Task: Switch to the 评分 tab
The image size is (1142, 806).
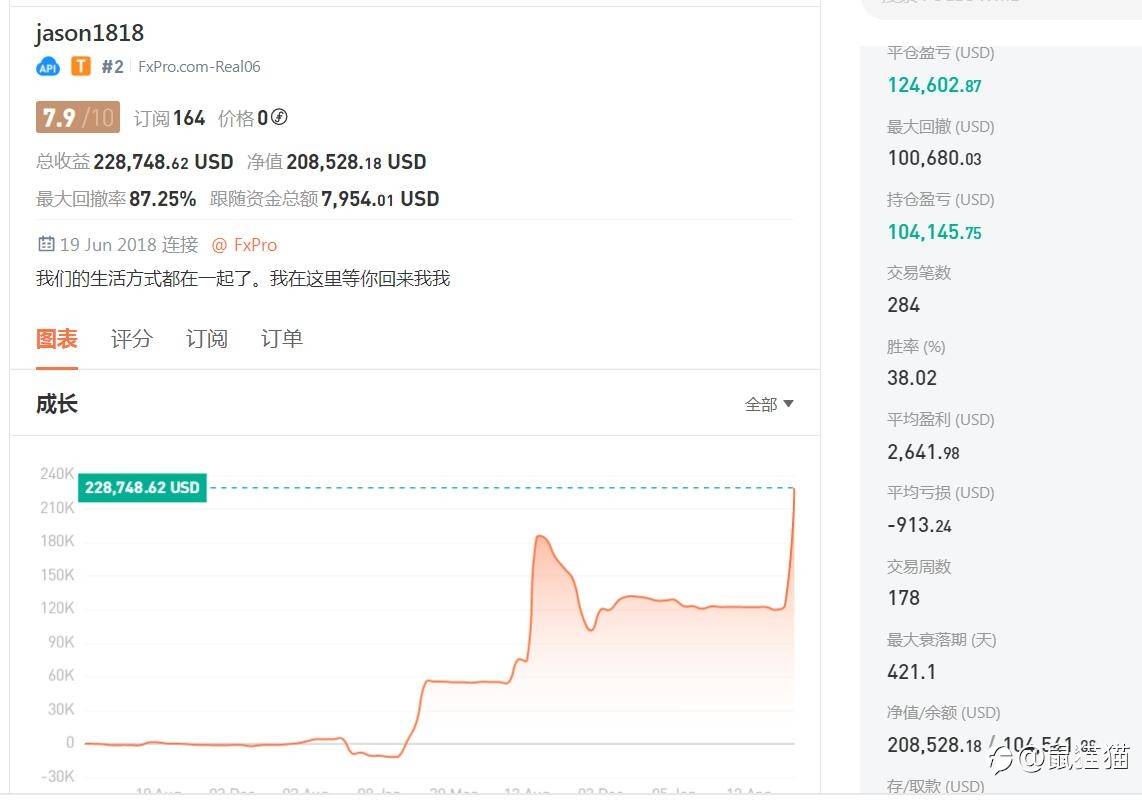Action: (x=132, y=339)
